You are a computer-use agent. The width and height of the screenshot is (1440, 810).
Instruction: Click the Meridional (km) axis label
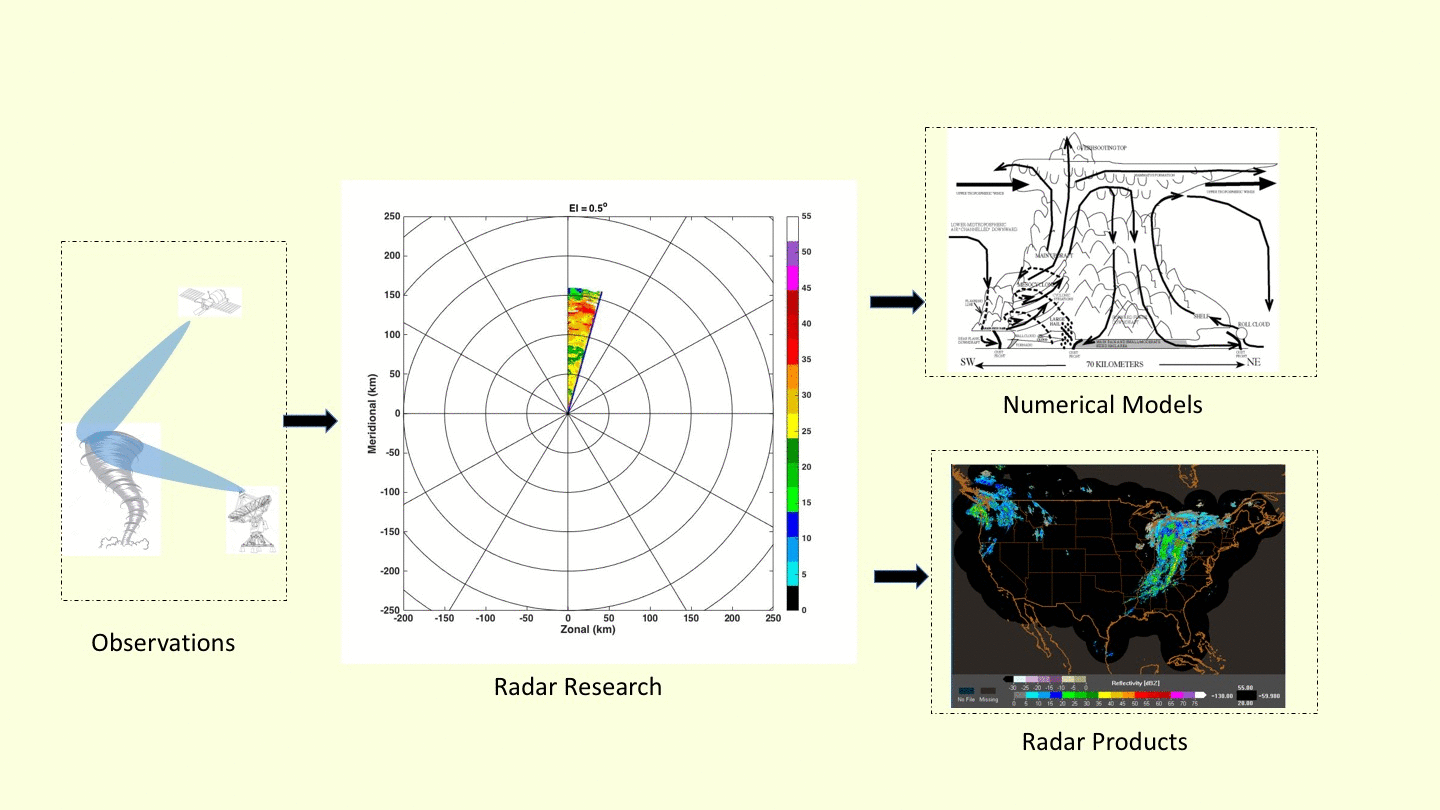(x=372, y=412)
